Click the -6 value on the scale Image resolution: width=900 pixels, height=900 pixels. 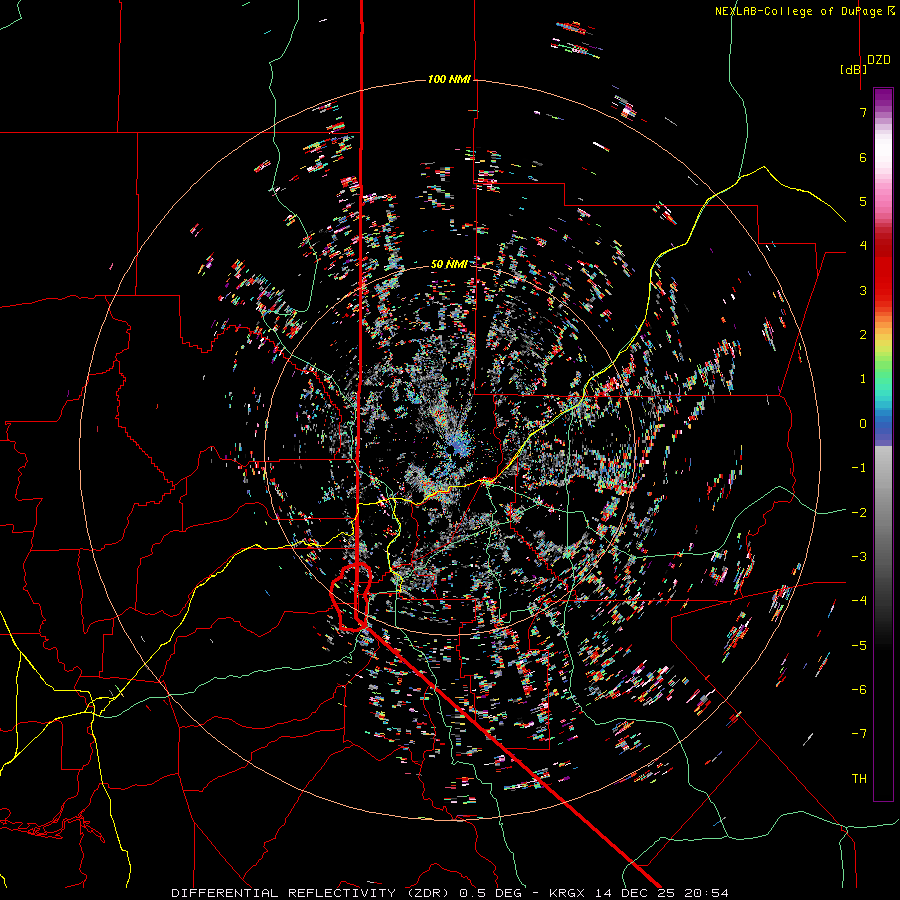pyautogui.click(x=859, y=690)
